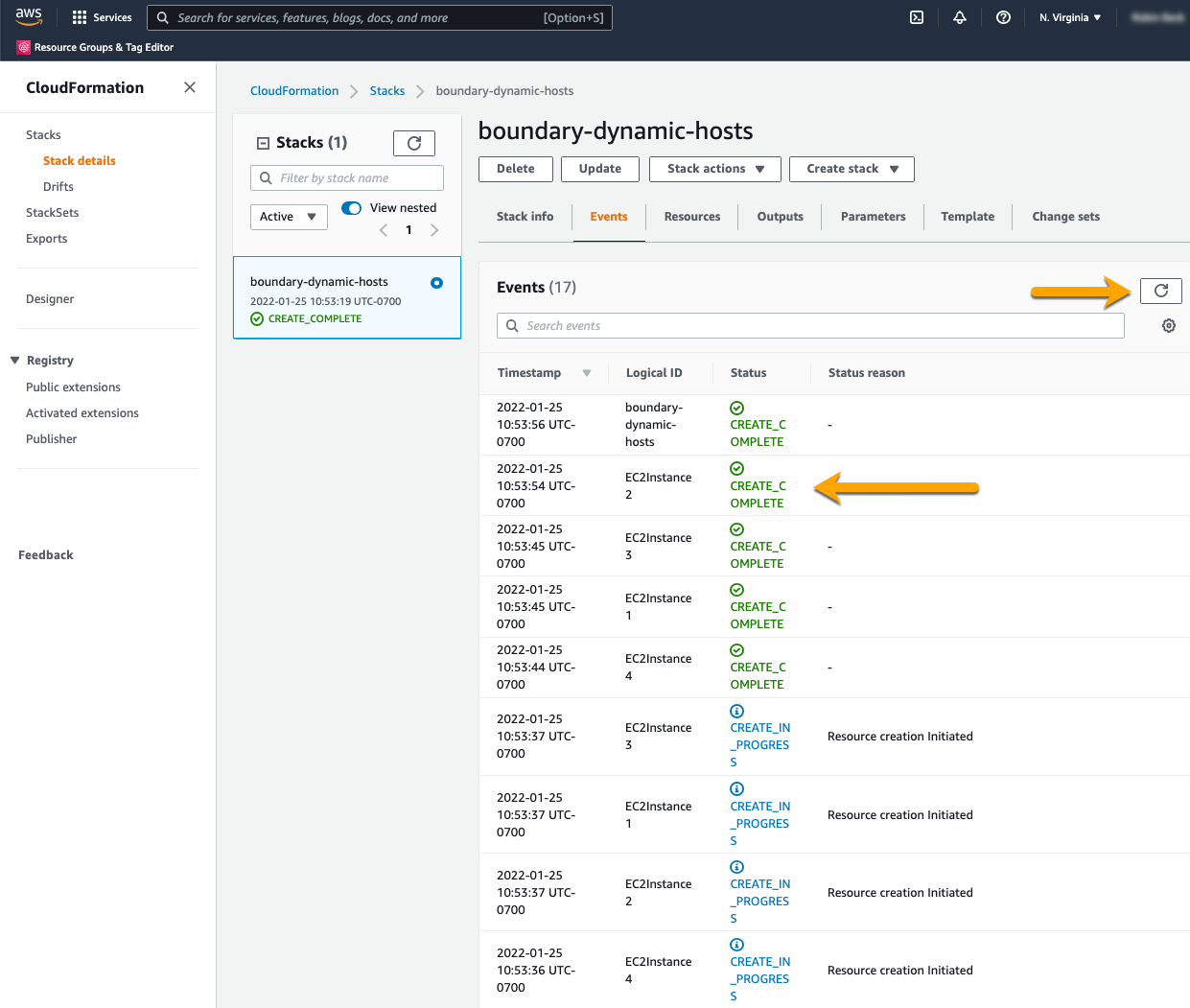Open CloudShell terminal icon
Screen dimensions: 1190x1008
[917, 17]
